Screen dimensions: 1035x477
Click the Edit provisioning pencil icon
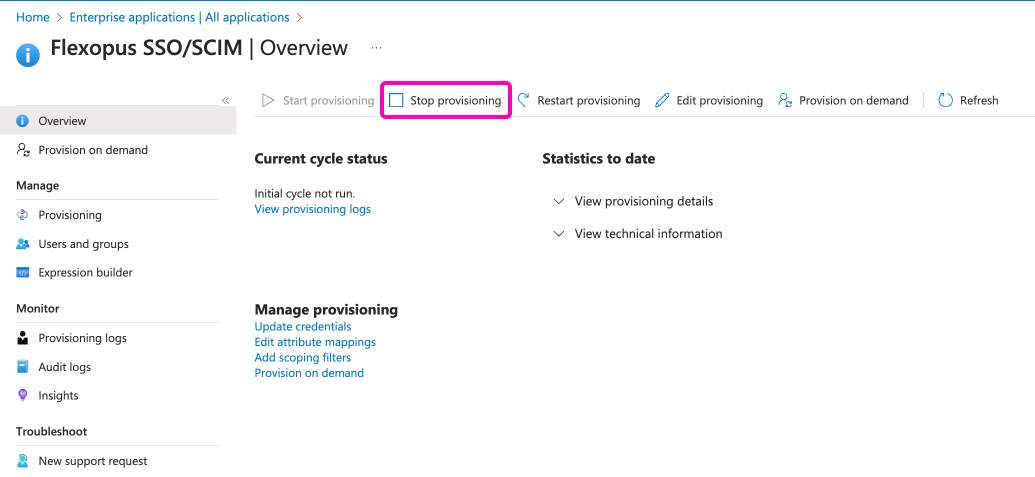pos(662,100)
